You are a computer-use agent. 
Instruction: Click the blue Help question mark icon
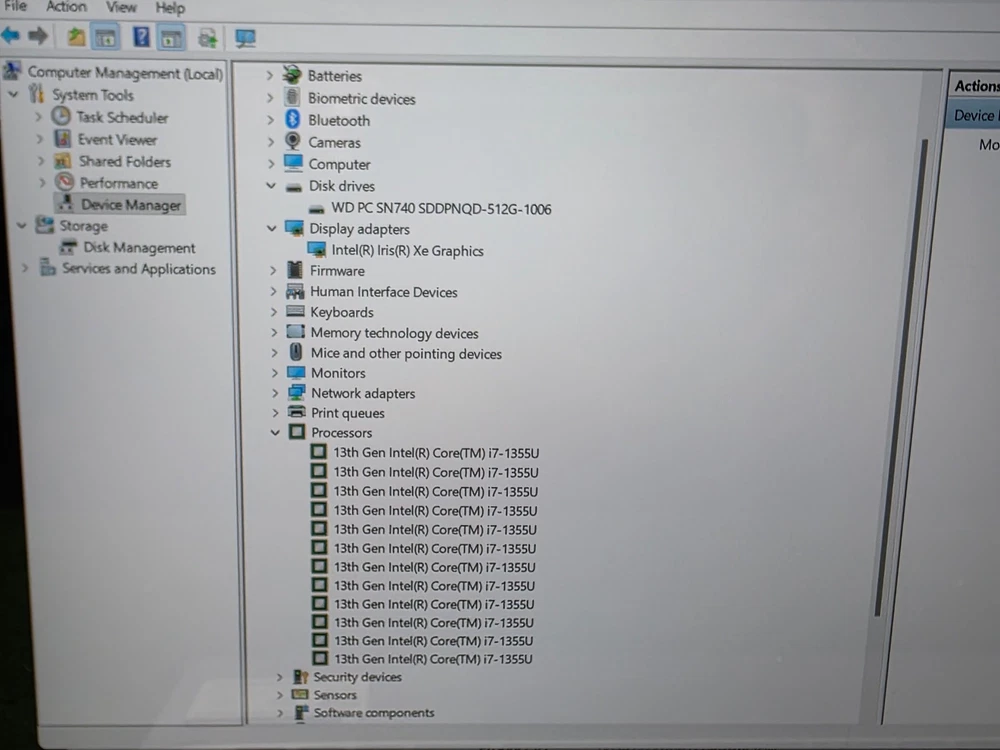point(141,38)
